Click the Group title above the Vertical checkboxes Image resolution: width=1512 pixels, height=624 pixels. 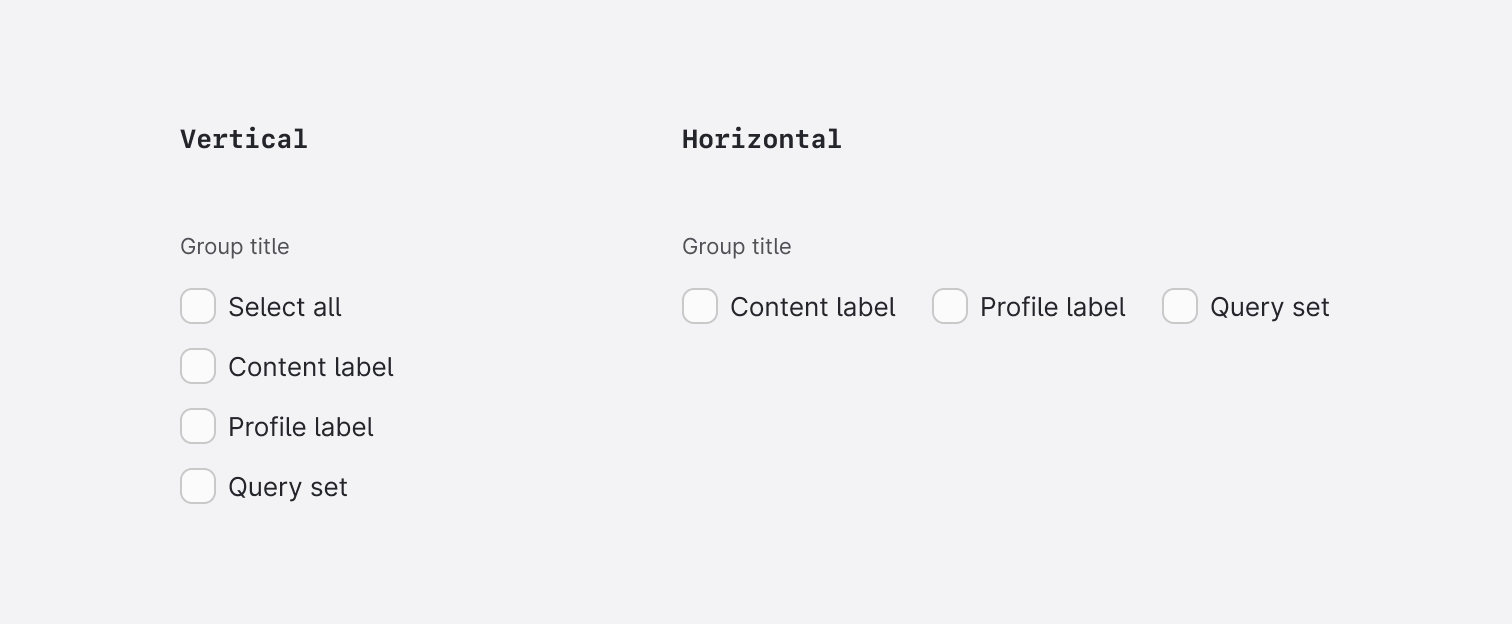pos(234,246)
